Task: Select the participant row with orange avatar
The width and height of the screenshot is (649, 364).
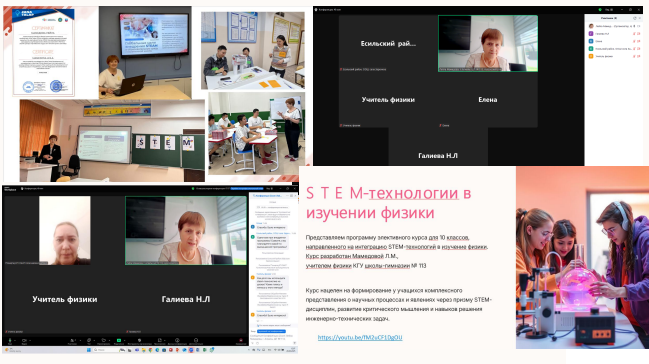Action: [614, 56]
